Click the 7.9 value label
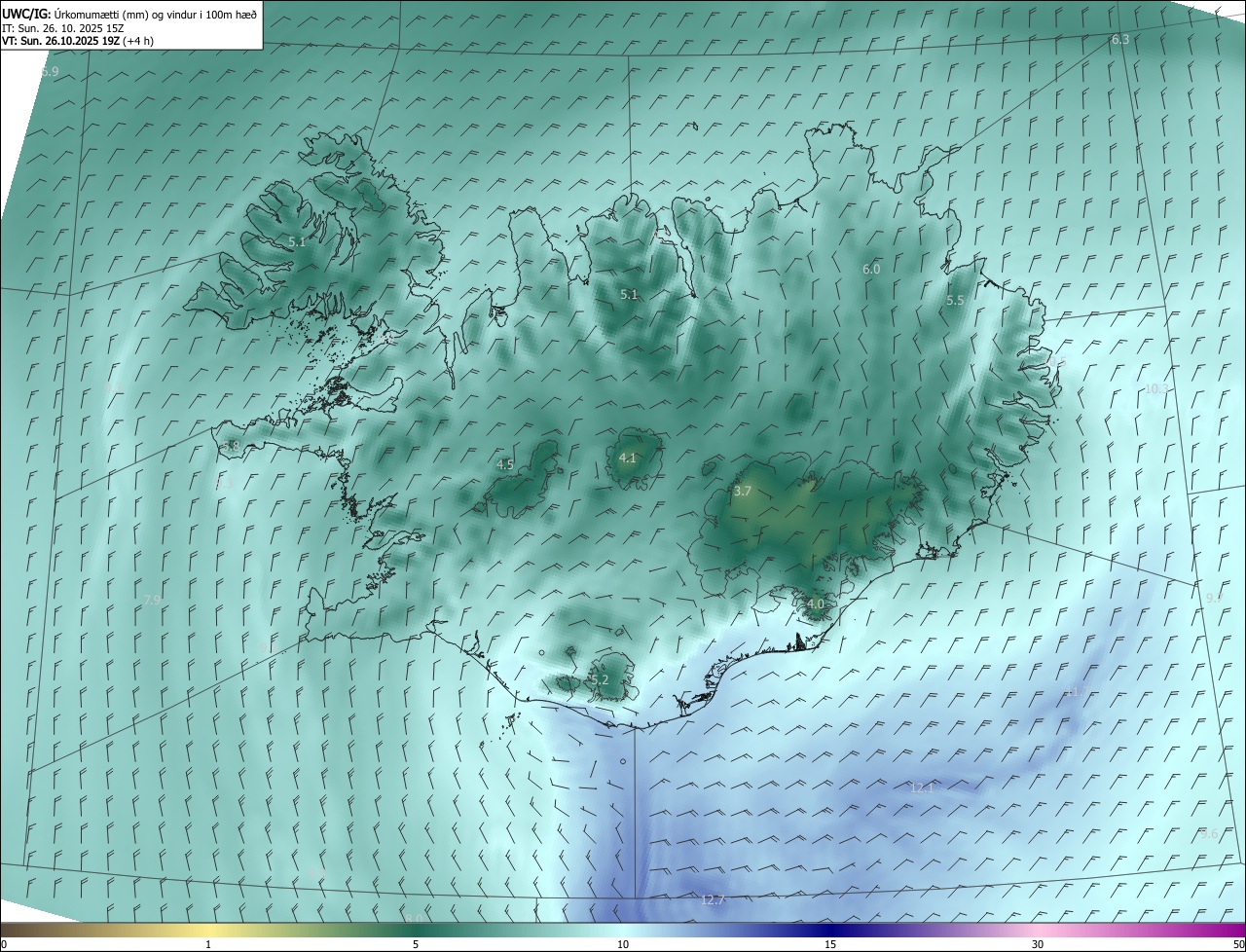 point(152,600)
